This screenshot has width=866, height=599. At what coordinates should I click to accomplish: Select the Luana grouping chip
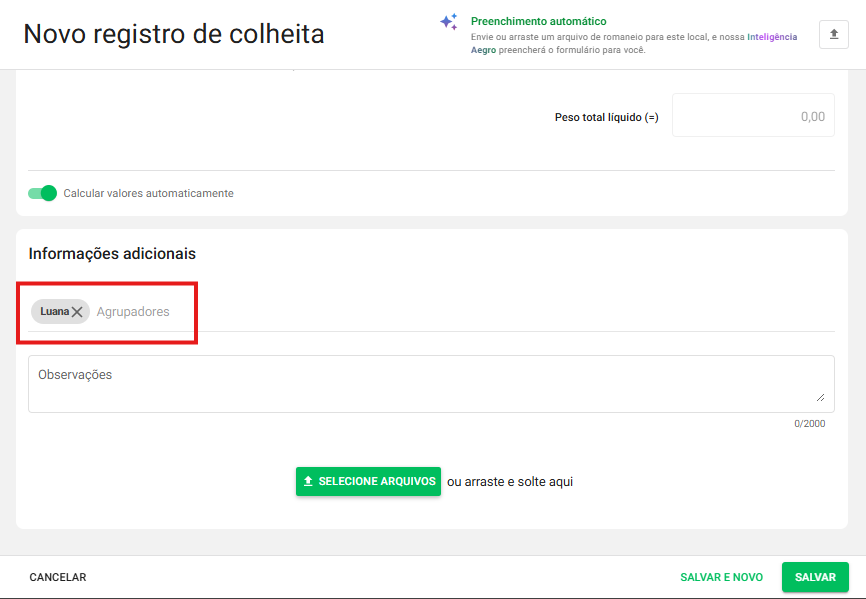(x=54, y=311)
